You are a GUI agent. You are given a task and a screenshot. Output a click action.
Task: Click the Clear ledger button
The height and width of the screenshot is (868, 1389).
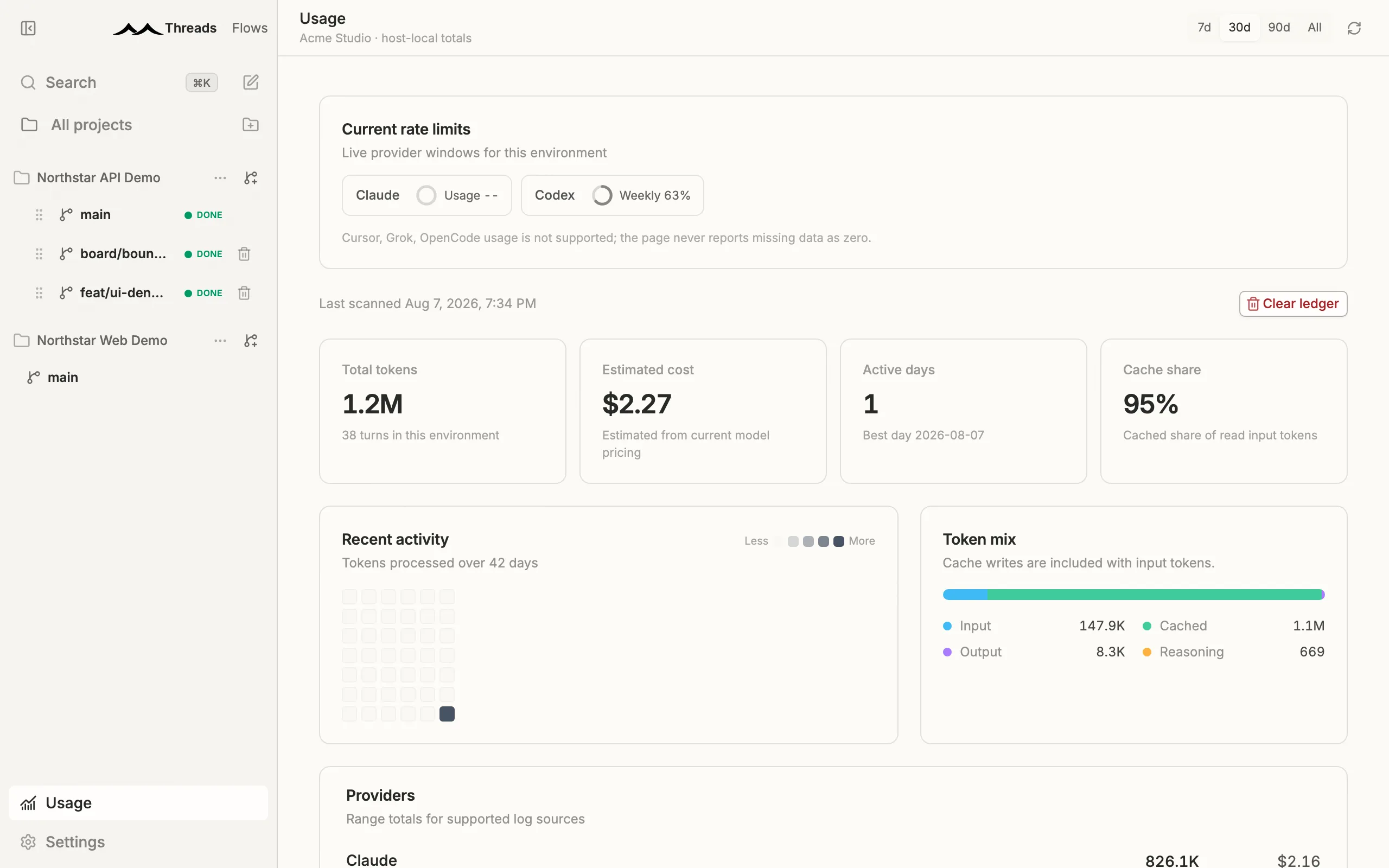(1292, 304)
